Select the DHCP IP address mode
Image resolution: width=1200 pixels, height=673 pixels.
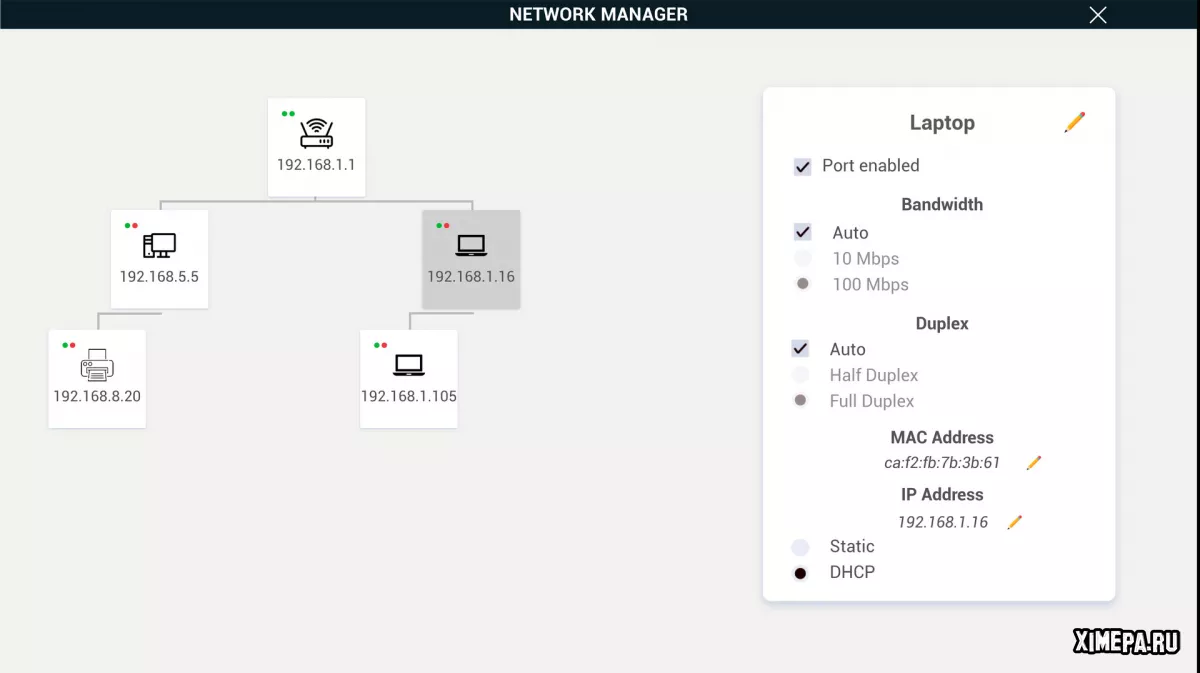(800, 573)
